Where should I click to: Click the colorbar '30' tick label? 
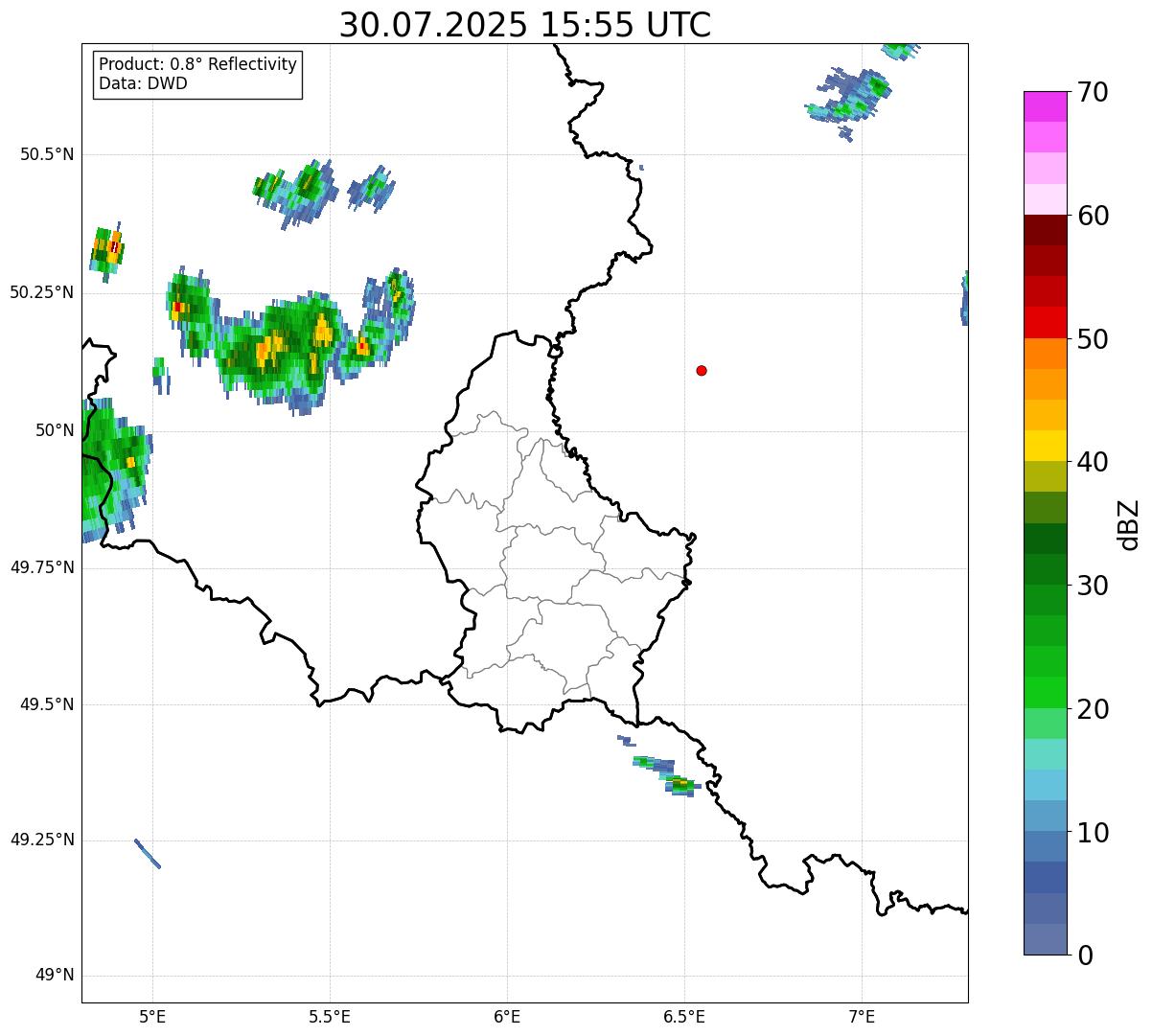(1093, 586)
